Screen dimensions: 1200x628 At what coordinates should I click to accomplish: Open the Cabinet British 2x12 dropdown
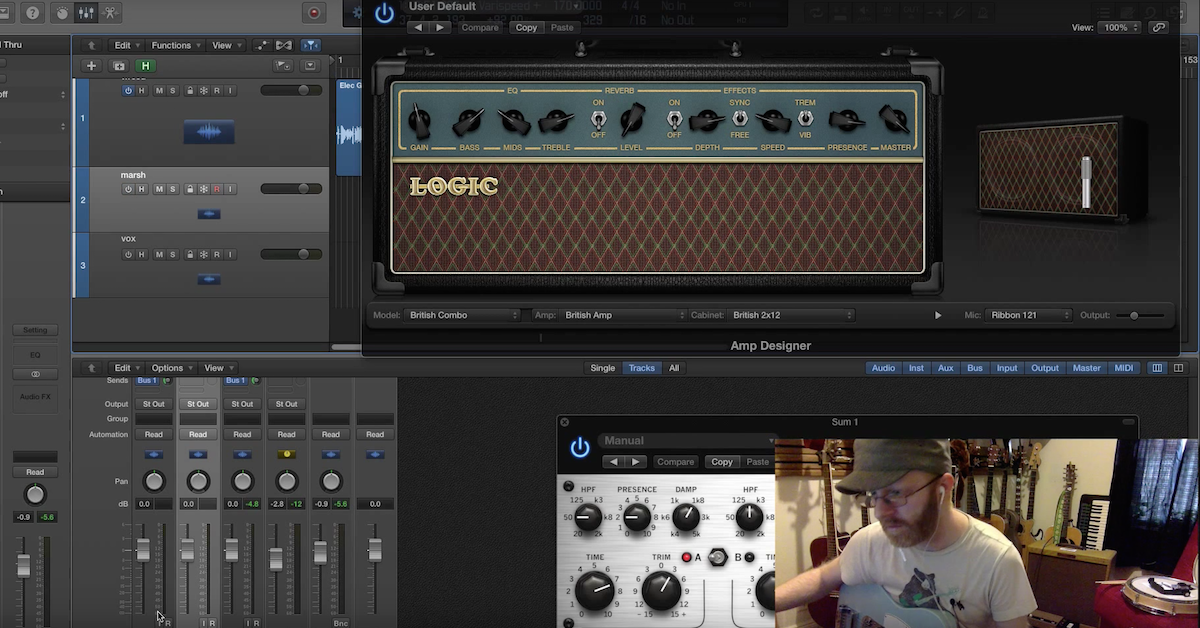[x=791, y=315]
